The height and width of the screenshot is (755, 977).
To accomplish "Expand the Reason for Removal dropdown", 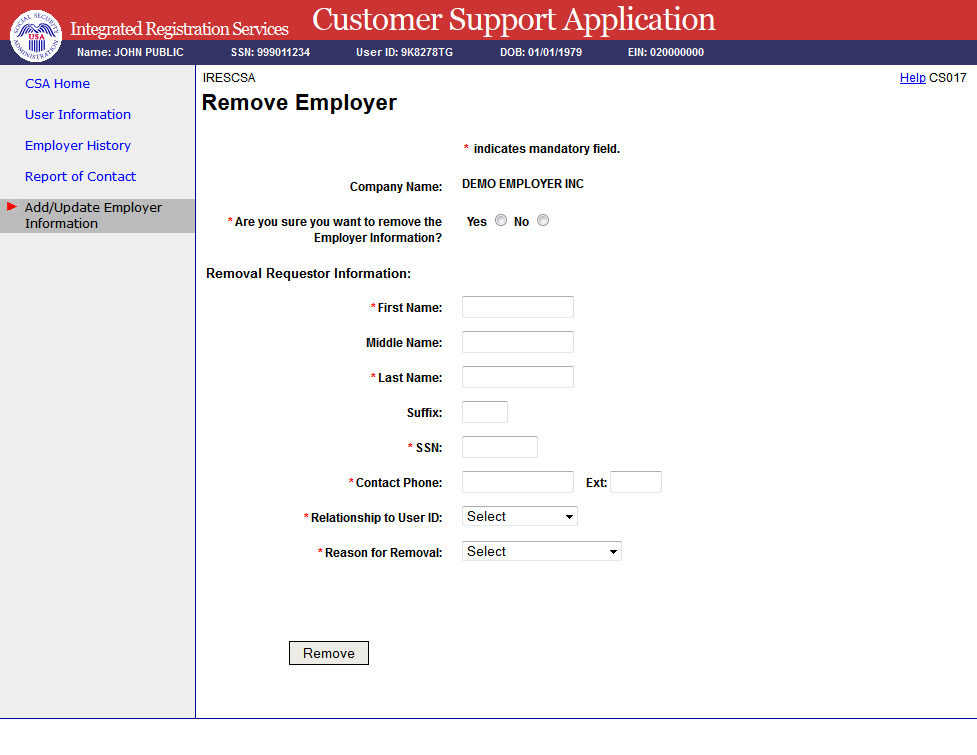I will pos(541,552).
